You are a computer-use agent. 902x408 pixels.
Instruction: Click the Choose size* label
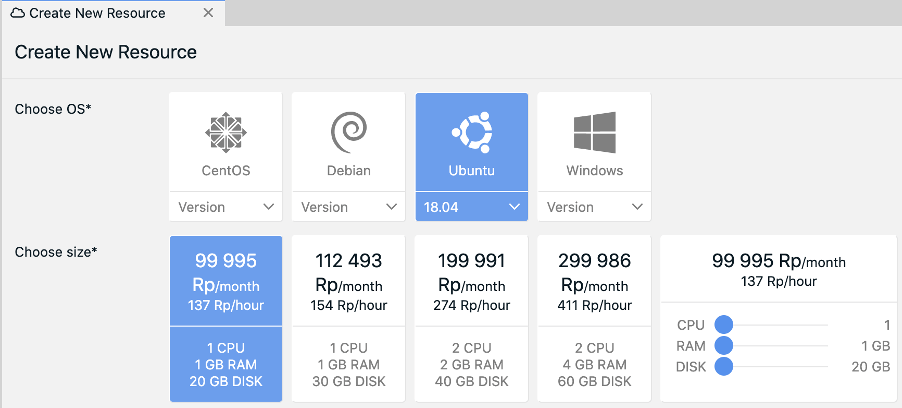coord(56,252)
